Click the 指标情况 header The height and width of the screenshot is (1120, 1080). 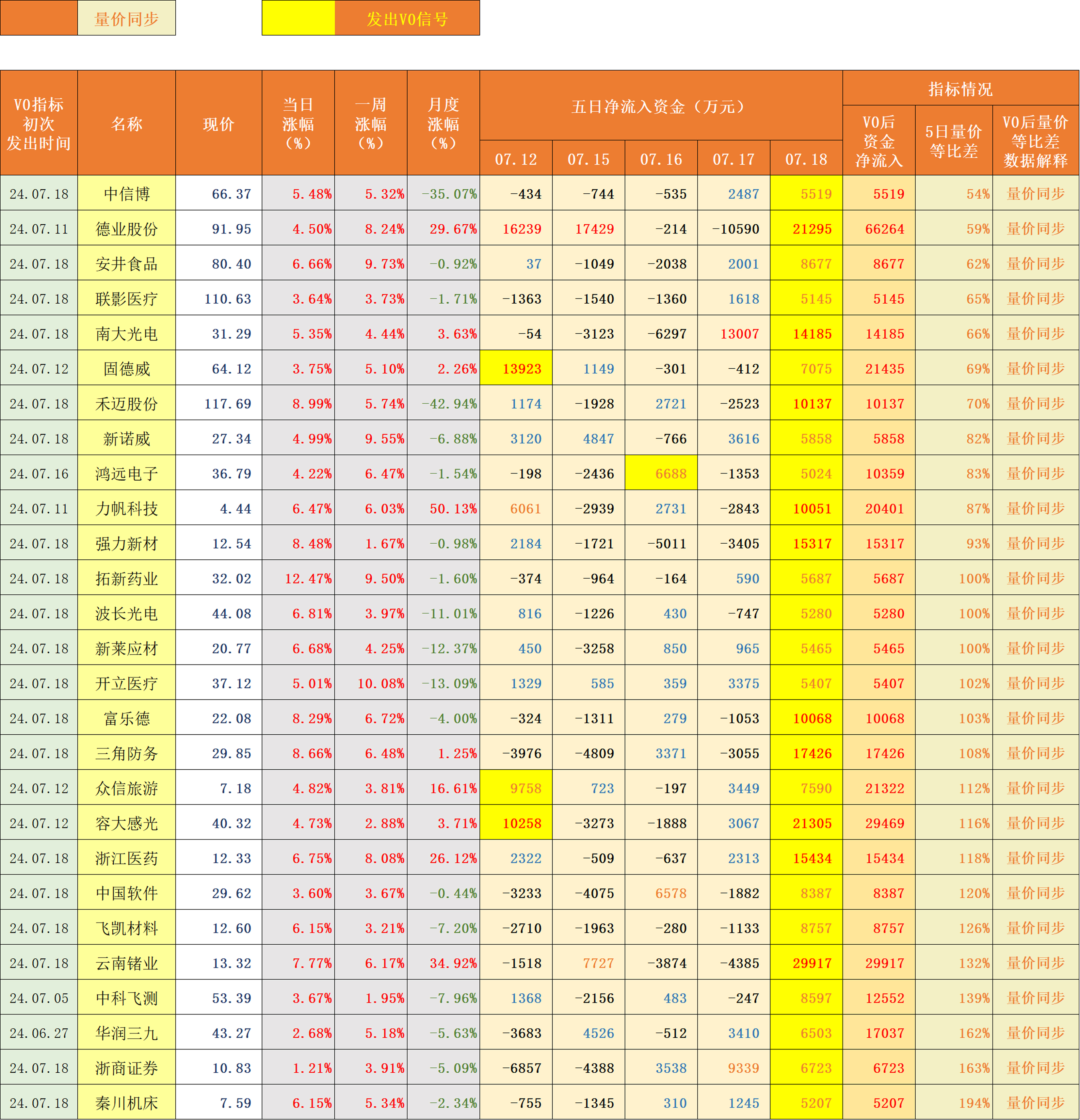(x=960, y=88)
